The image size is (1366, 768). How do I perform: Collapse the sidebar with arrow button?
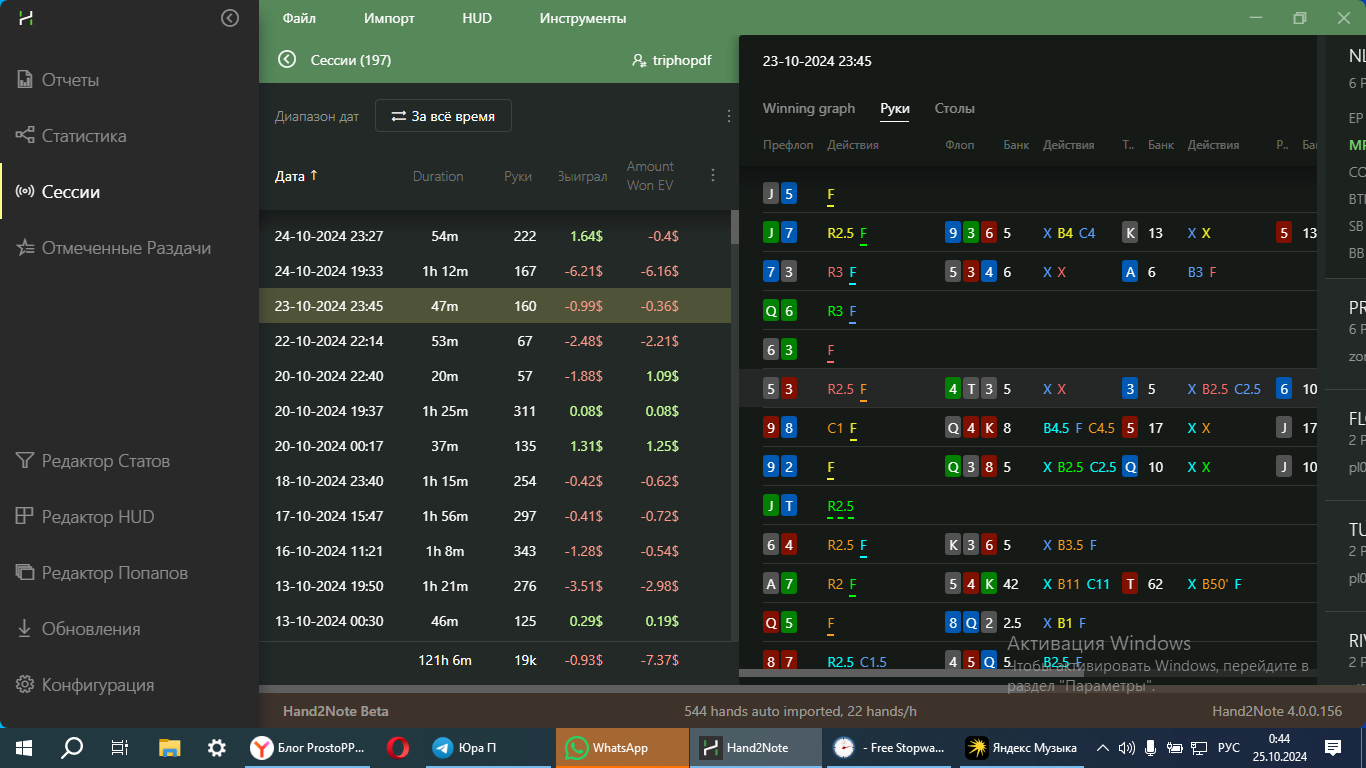(230, 18)
